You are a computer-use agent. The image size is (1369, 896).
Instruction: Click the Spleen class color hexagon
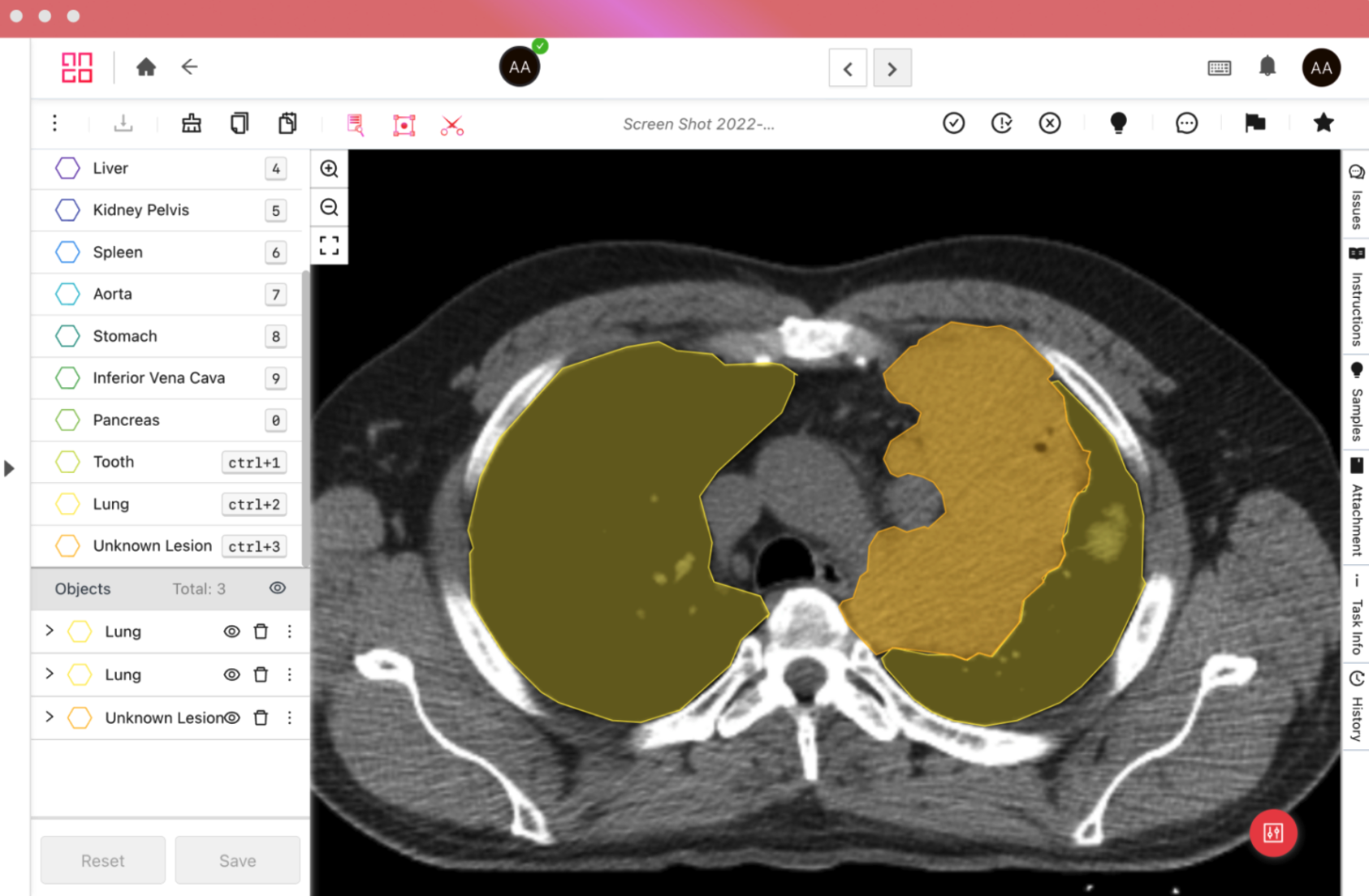click(x=67, y=252)
